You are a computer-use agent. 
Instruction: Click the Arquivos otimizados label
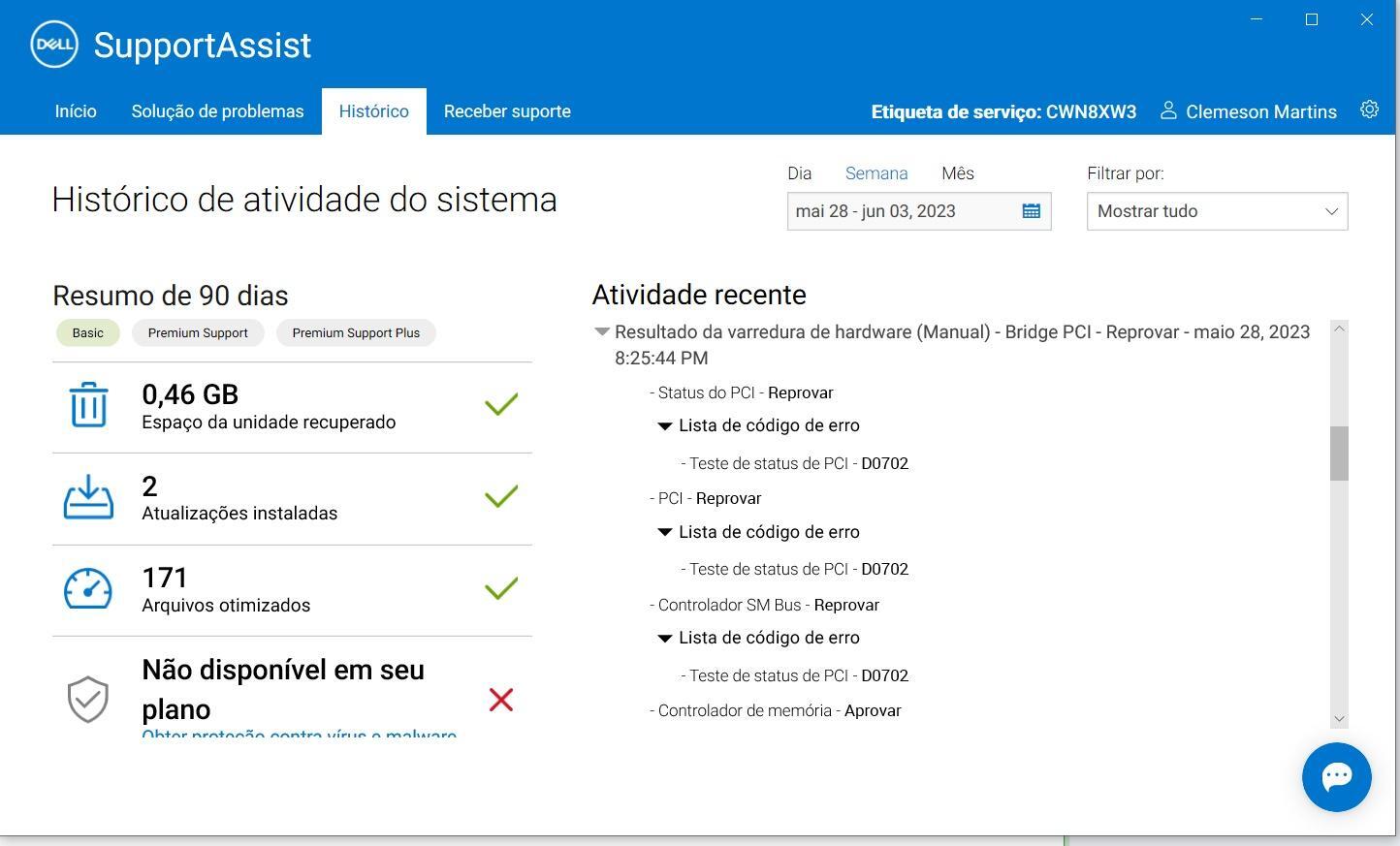226,606
